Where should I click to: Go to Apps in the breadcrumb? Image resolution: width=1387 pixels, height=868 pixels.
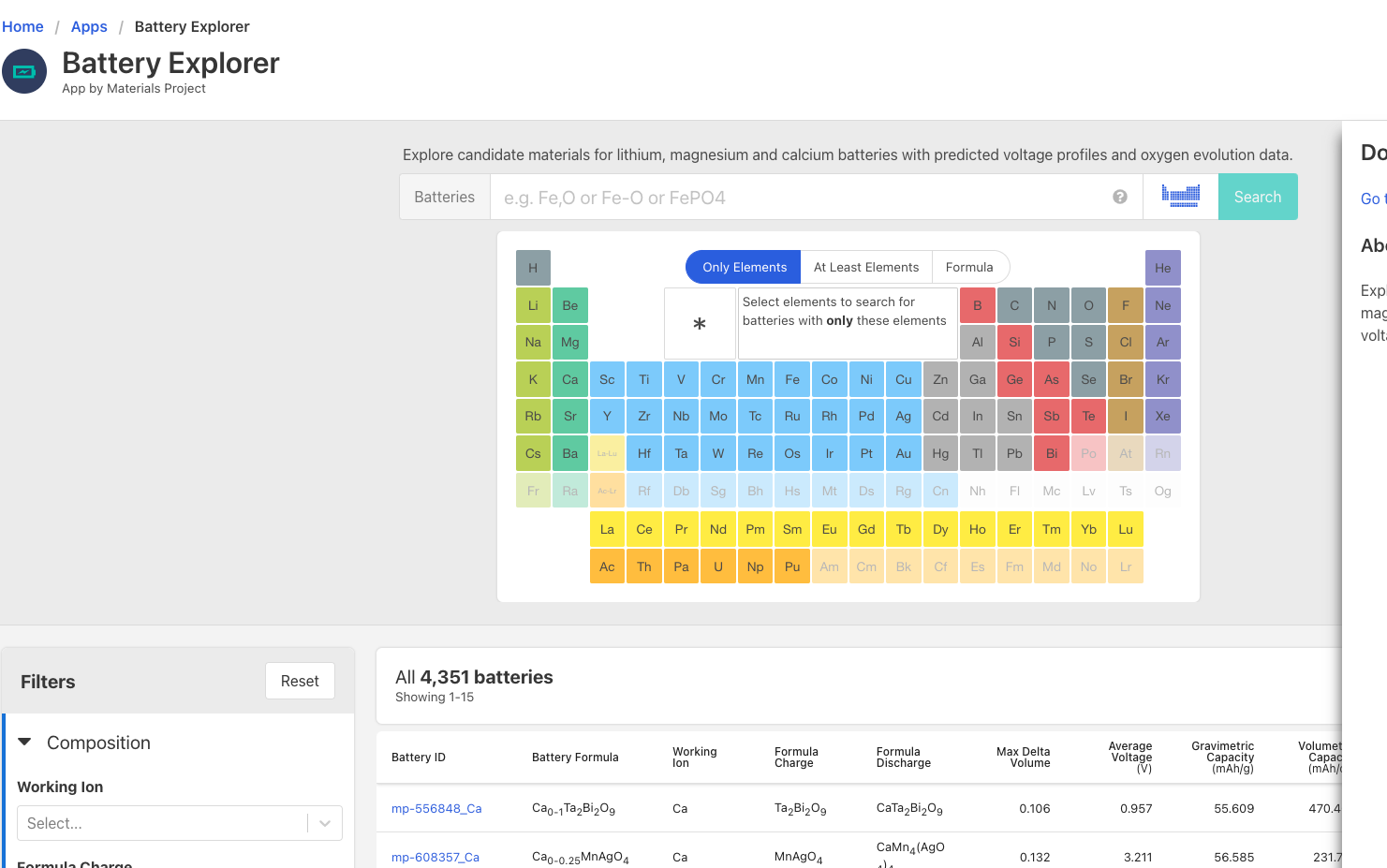[89, 26]
